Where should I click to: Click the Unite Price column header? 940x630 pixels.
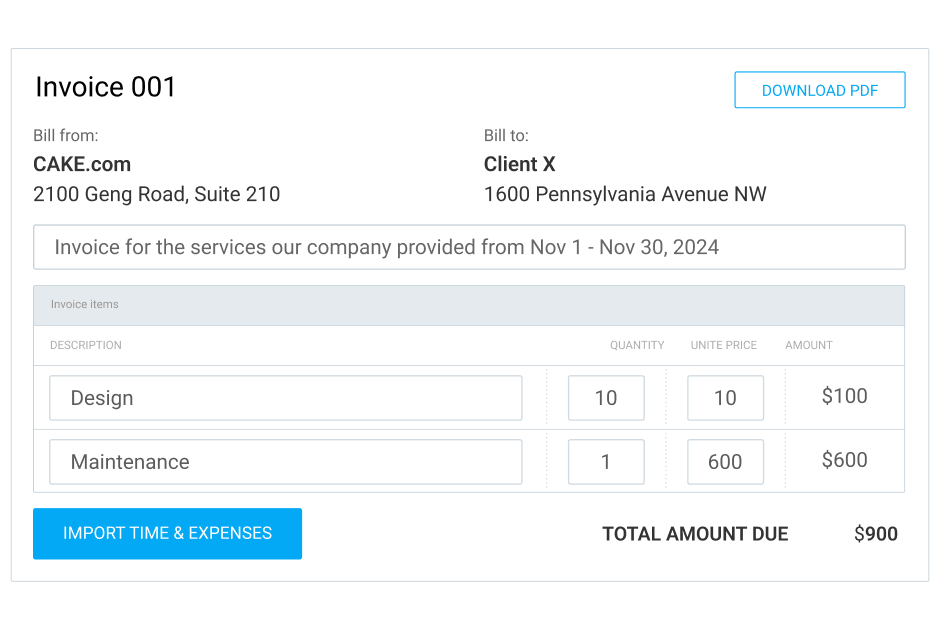coord(723,345)
